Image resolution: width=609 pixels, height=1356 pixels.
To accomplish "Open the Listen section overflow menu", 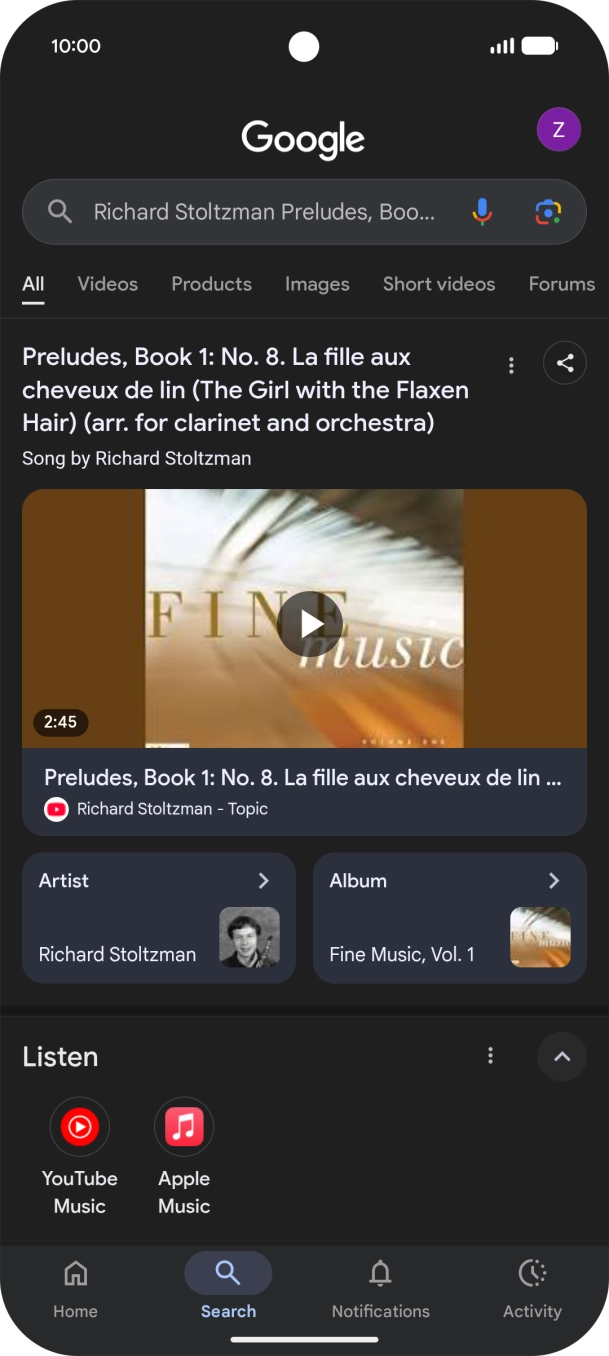I will pyautogui.click(x=490, y=1055).
